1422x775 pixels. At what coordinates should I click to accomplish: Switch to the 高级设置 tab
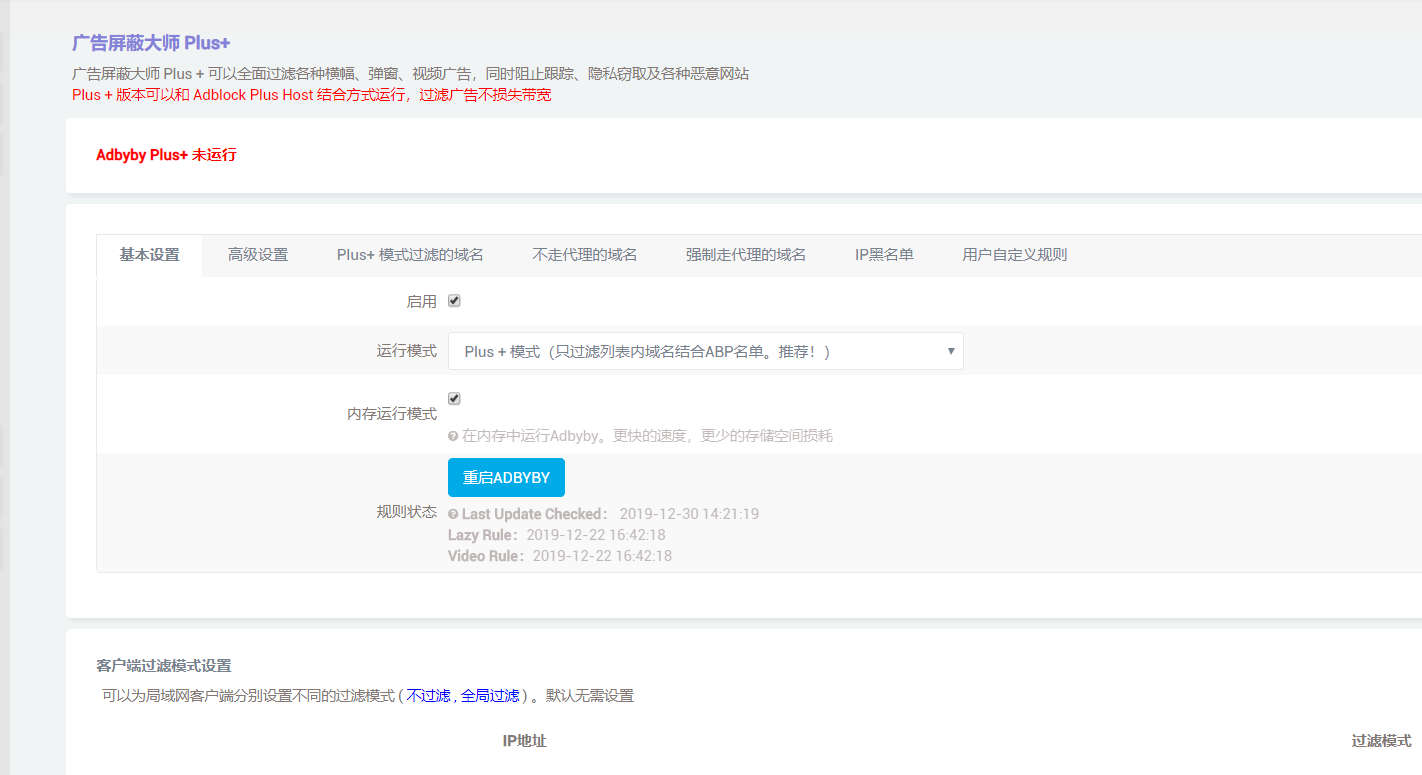tap(257, 255)
